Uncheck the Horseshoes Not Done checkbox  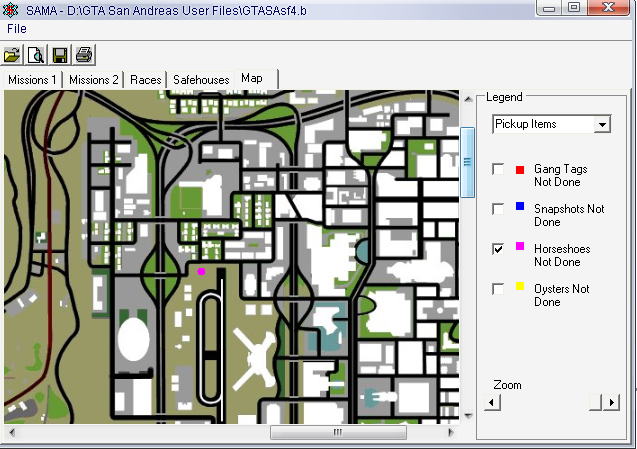498,249
